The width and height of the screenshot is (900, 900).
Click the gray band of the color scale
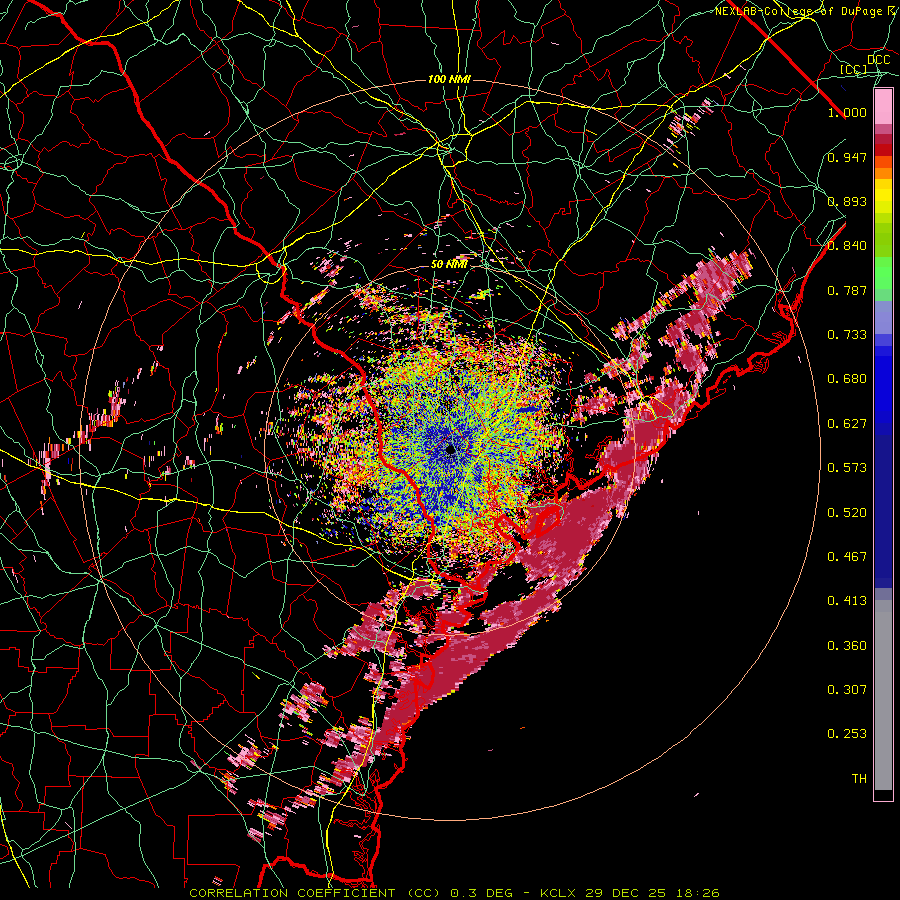pos(883,695)
